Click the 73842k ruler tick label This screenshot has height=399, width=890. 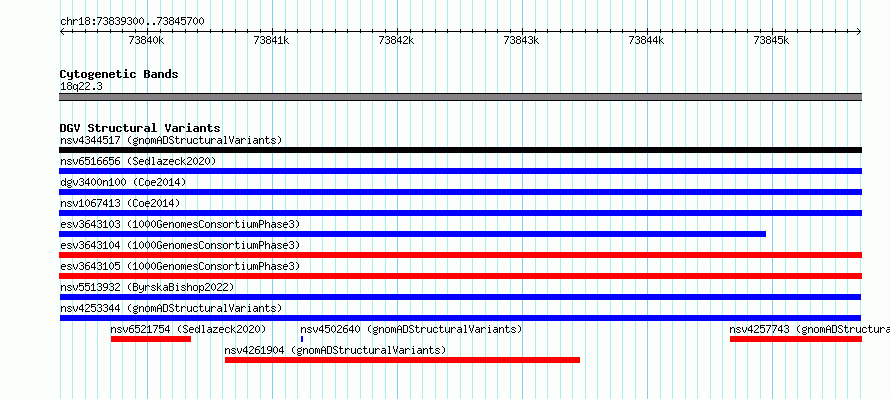tap(396, 40)
